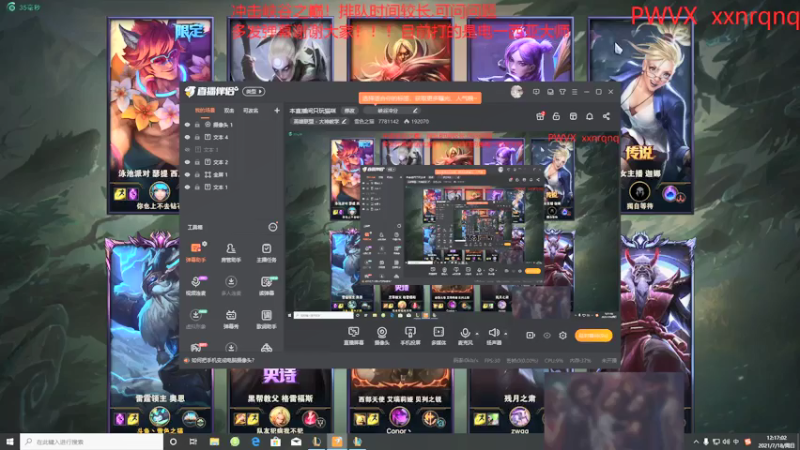The image size is (800, 450).
Task: Click the room ID 7781142
Action: (x=388, y=121)
